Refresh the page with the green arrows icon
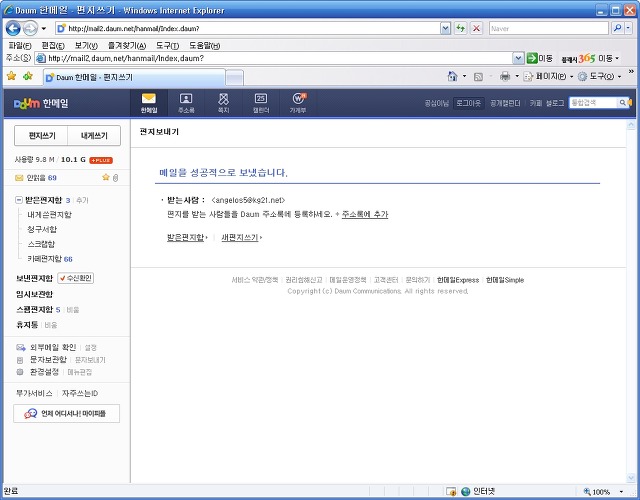 pos(460,28)
